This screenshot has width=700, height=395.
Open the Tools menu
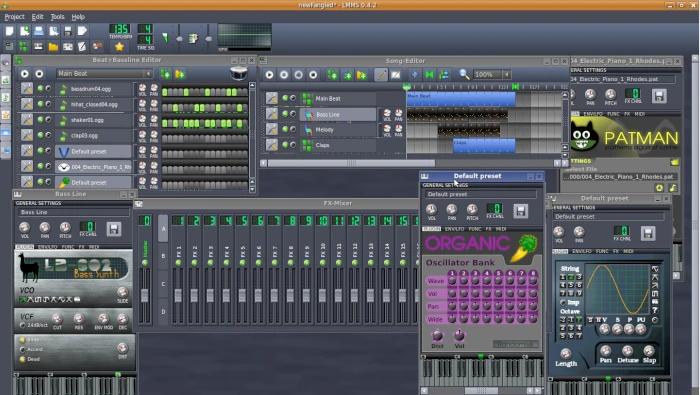(57, 17)
